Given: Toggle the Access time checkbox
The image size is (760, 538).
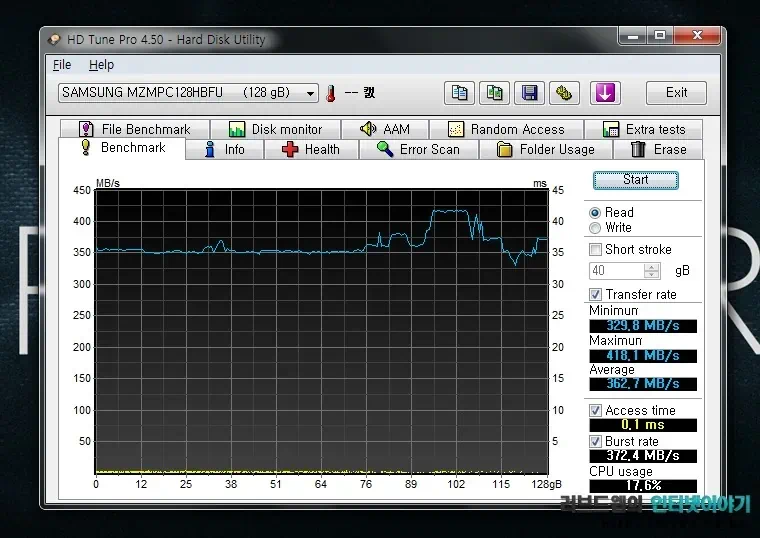Looking at the screenshot, I should point(595,411).
